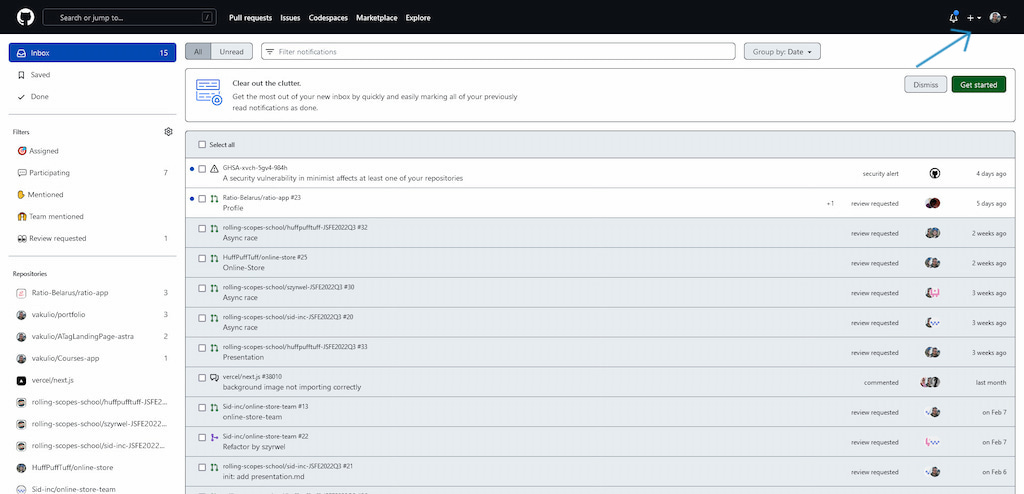1024x494 pixels.
Task: Click the Participating filter icon
Action: 22,173
